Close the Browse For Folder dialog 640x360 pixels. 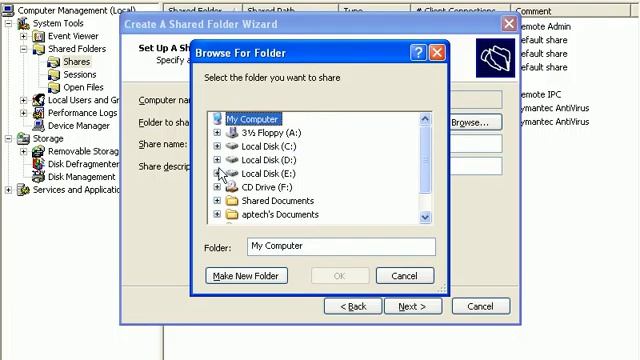click(437, 53)
